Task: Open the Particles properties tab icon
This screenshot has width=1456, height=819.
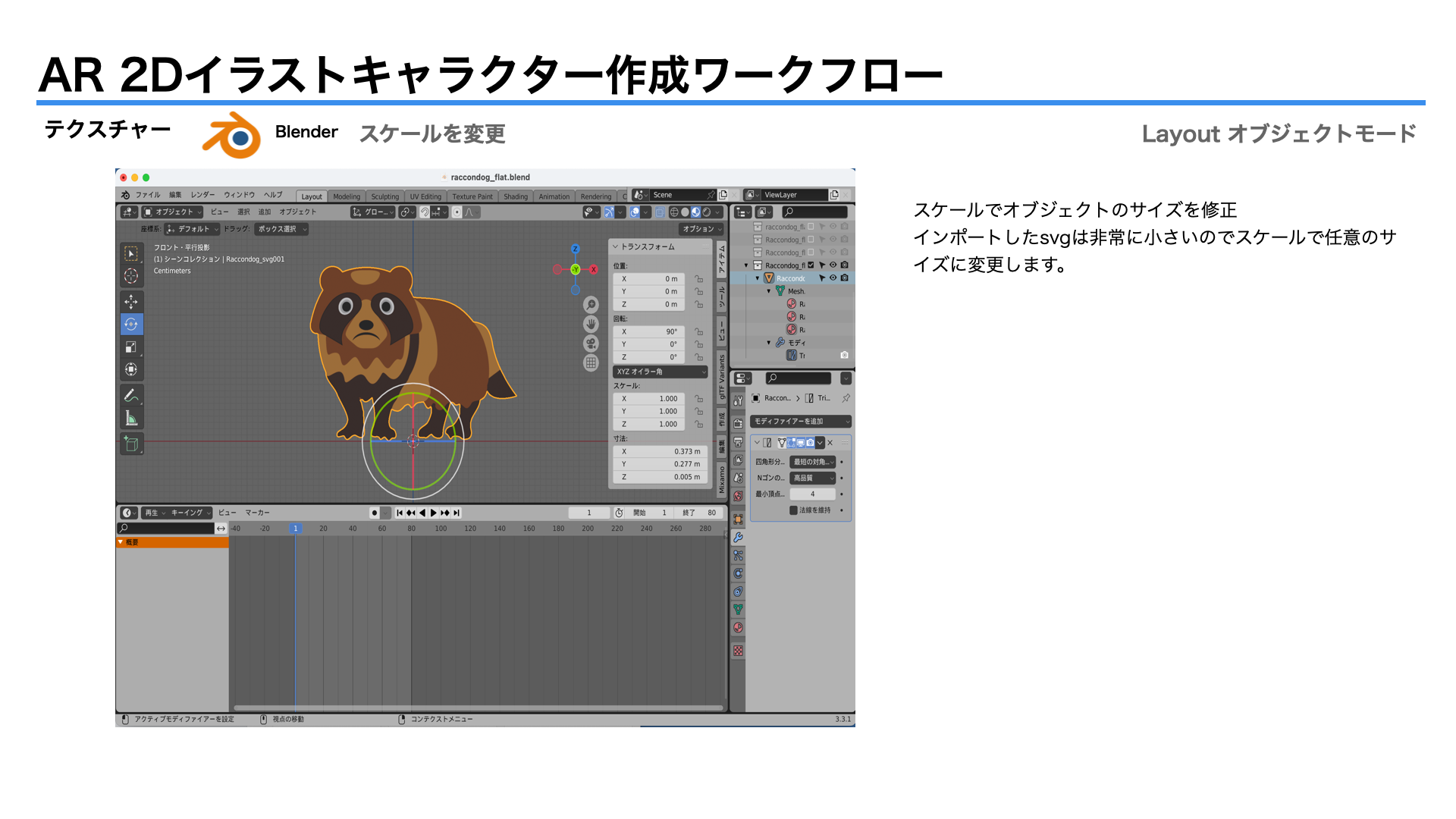Action: pyautogui.click(x=738, y=556)
